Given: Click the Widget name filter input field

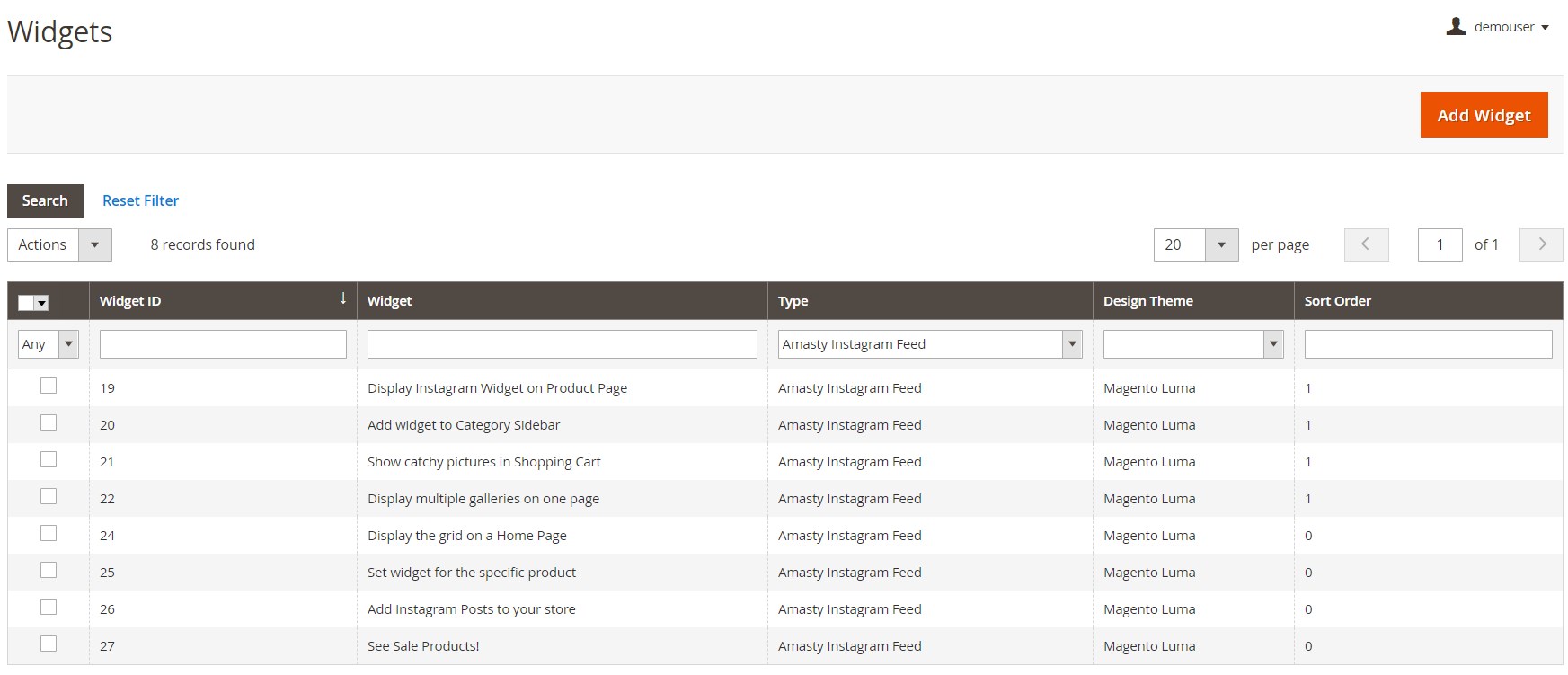Looking at the screenshot, I should point(562,344).
